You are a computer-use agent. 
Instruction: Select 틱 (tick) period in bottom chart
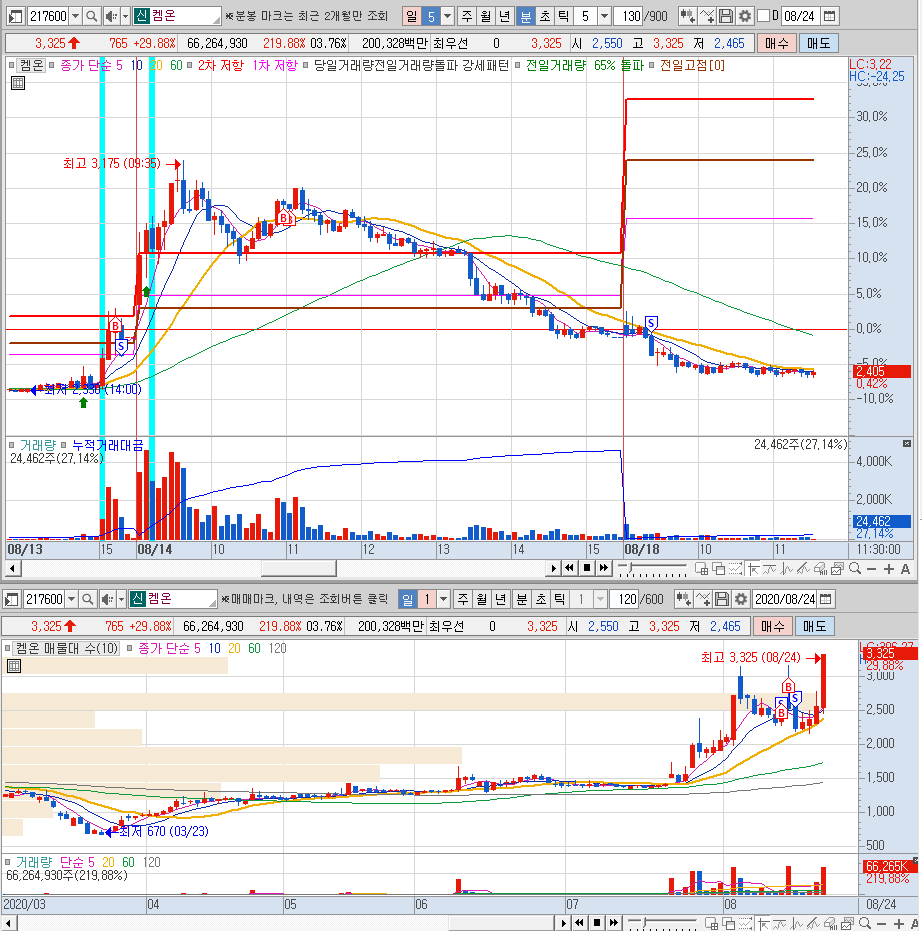tap(559, 599)
